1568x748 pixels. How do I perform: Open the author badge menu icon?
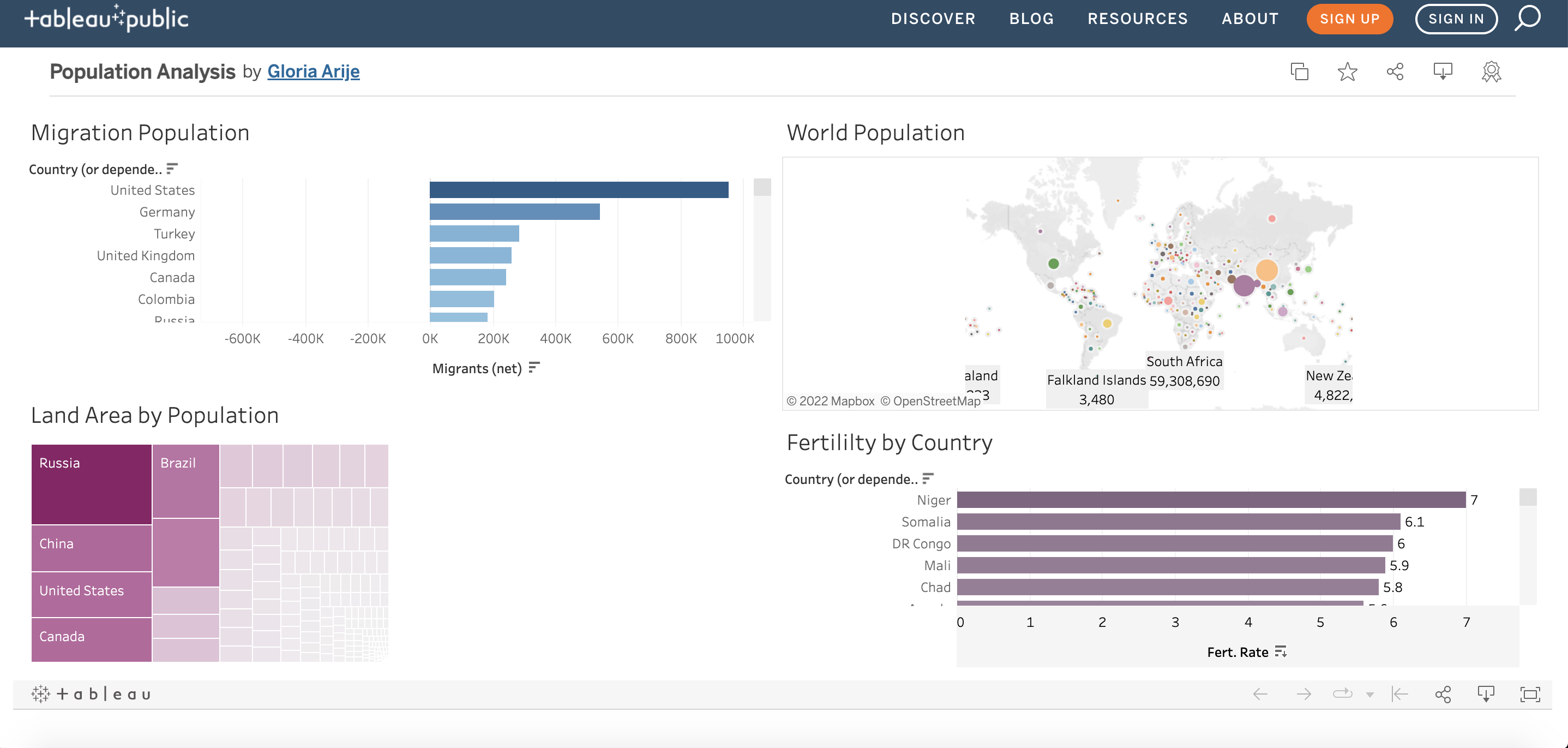pyautogui.click(x=1491, y=71)
